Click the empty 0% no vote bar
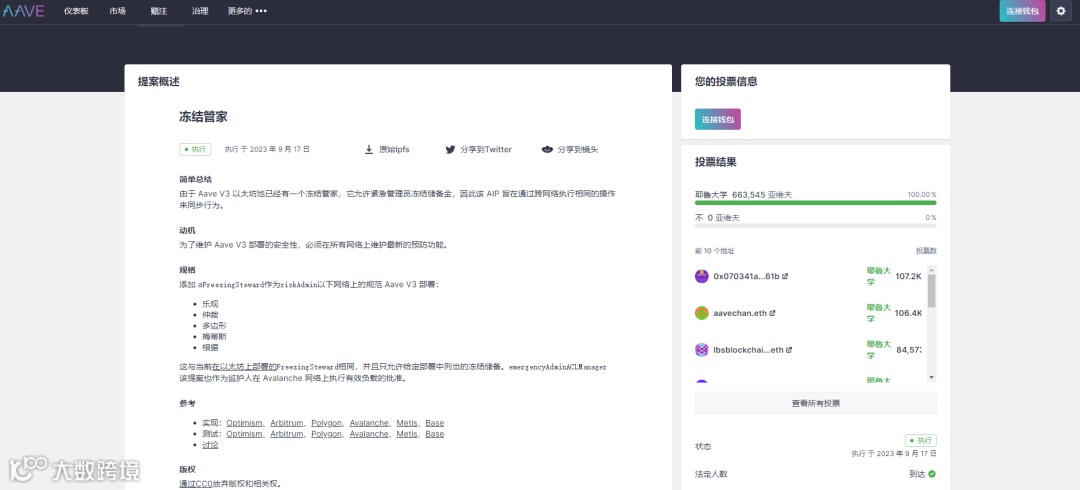 click(816, 225)
